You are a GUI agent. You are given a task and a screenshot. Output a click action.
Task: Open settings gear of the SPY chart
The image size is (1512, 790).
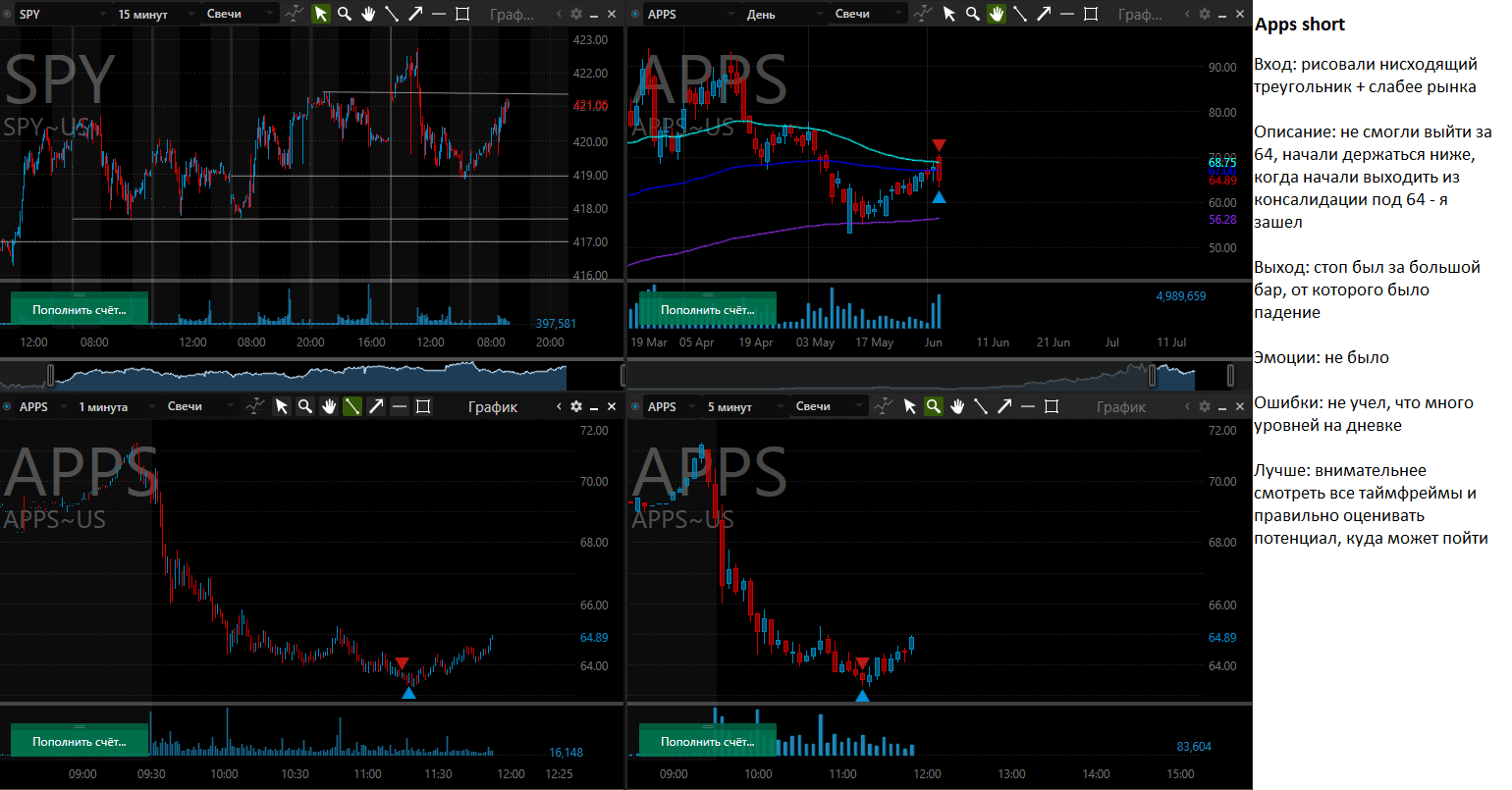(576, 14)
